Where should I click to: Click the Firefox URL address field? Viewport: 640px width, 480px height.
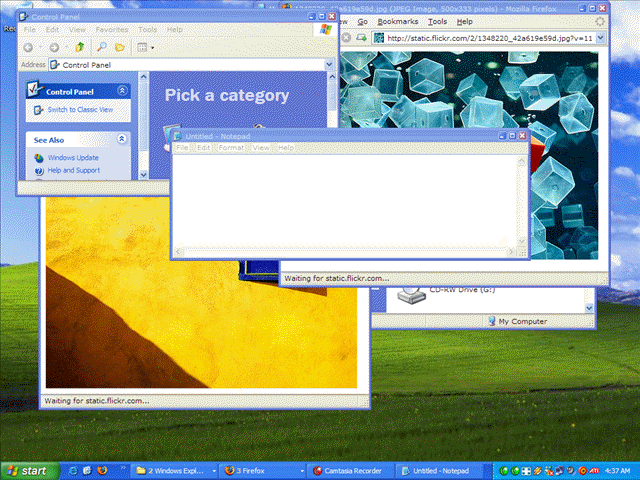489,38
